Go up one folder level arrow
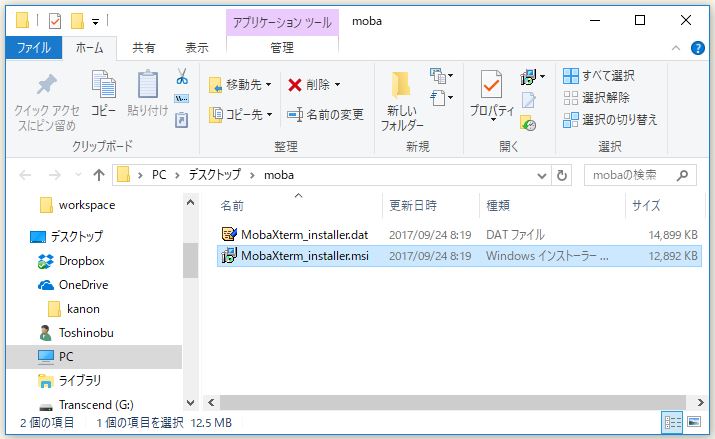This screenshot has height=439, width=715. point(99,175)
